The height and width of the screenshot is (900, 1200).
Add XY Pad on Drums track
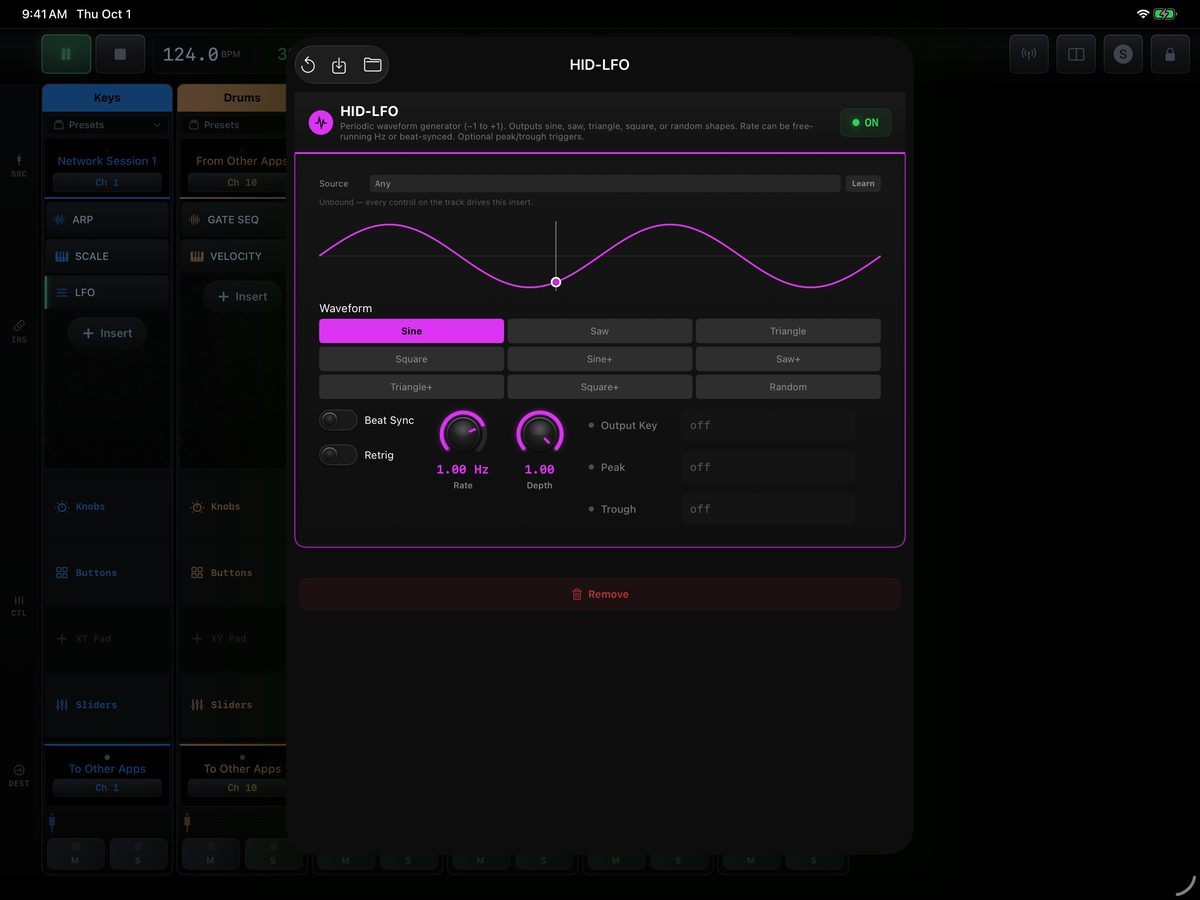[x=234, y=638]
